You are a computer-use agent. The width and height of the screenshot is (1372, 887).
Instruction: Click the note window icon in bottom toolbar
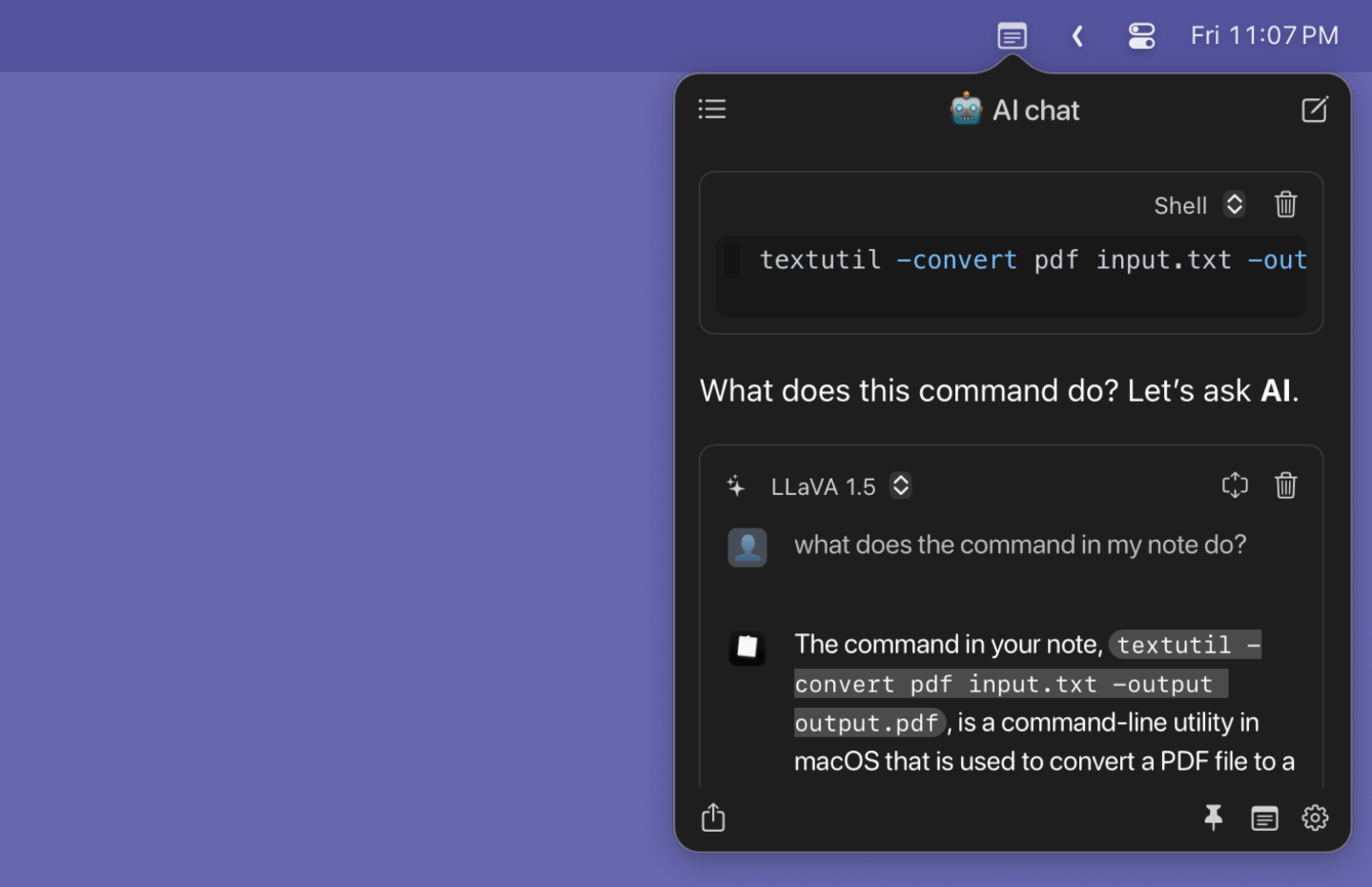coord(1264,818)
